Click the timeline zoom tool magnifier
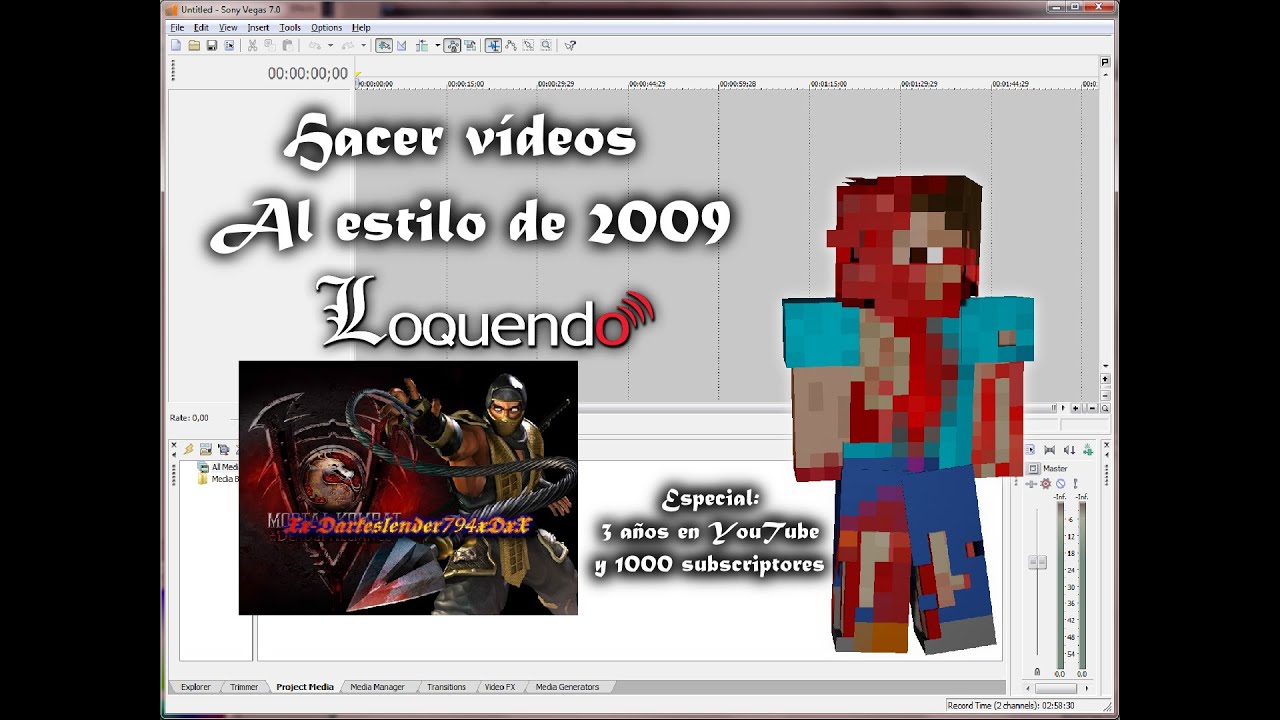1280x720 pixels. point(1105,408)
